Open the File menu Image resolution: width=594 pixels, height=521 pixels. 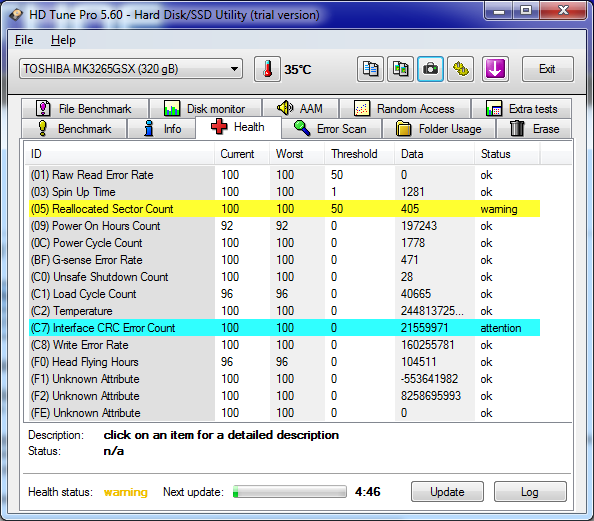(x=24, y=40)
